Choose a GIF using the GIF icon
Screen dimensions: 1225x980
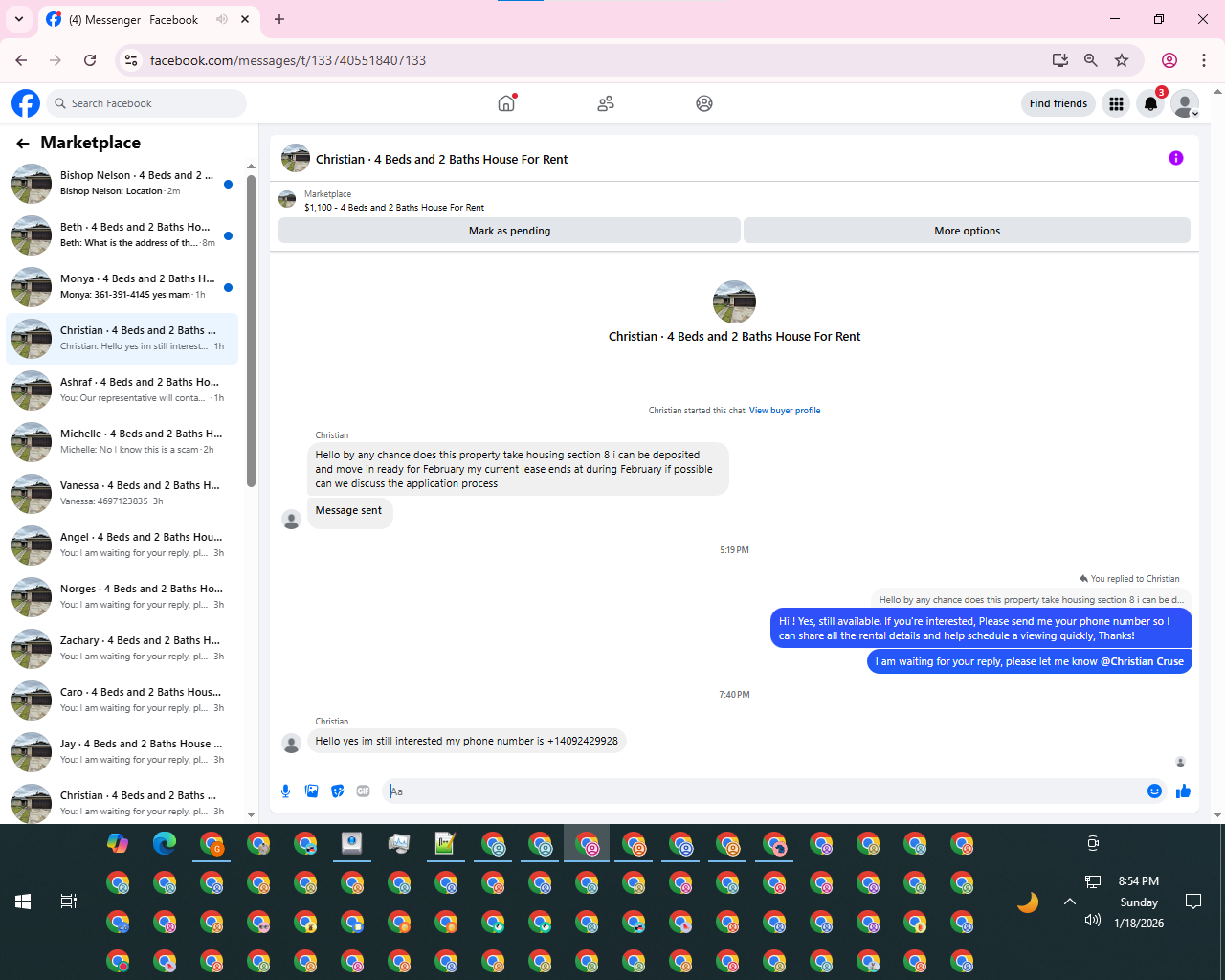363,791
